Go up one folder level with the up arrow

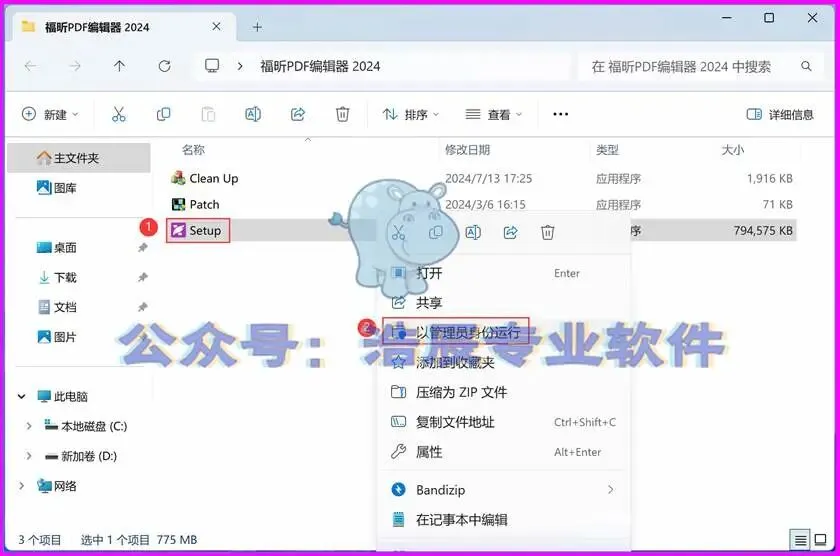click(x=119, y=66)
